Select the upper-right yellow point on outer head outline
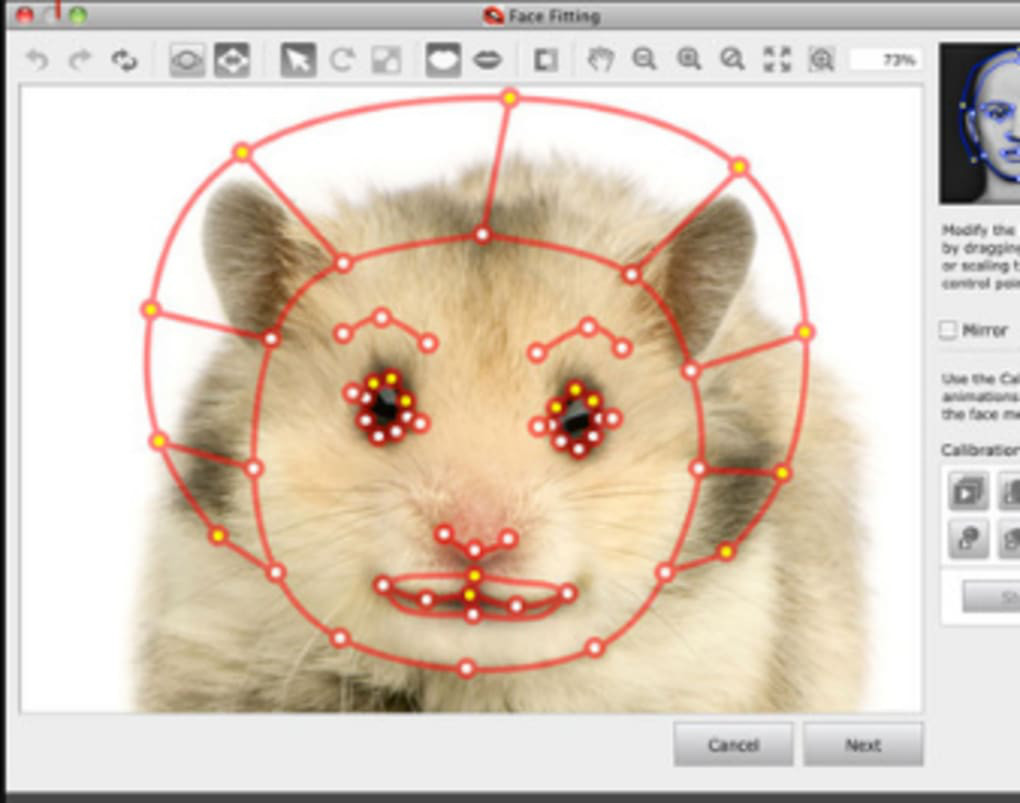 click(x=739, y=167)
